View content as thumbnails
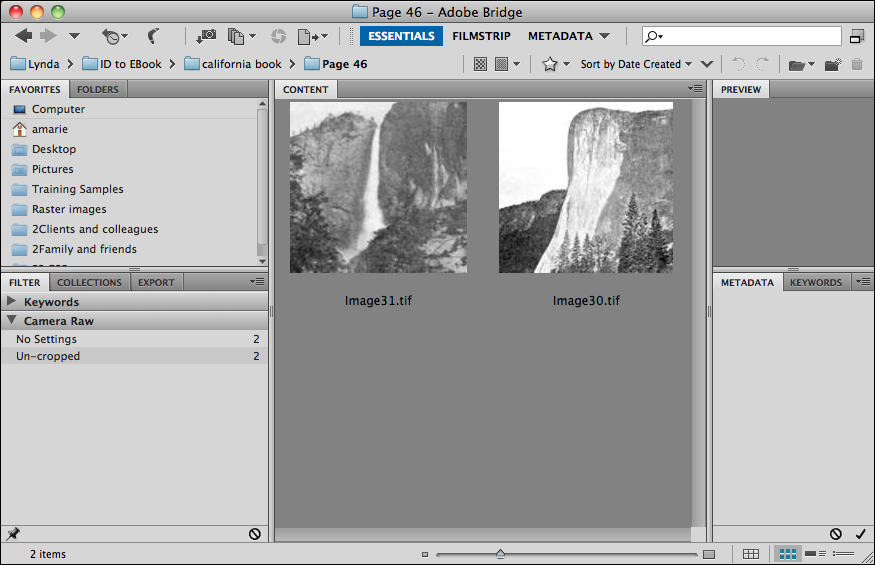 pos(787,554)
